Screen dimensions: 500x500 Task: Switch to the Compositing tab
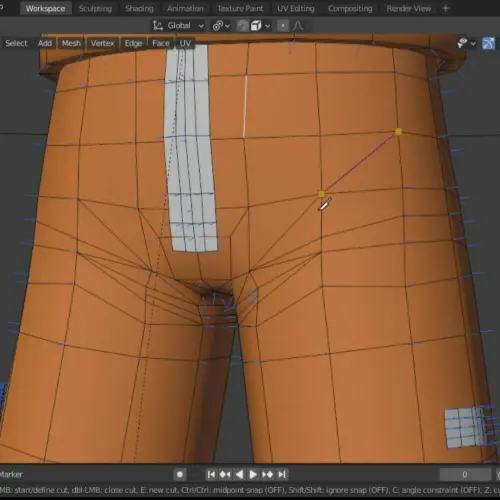coord(350,8)
